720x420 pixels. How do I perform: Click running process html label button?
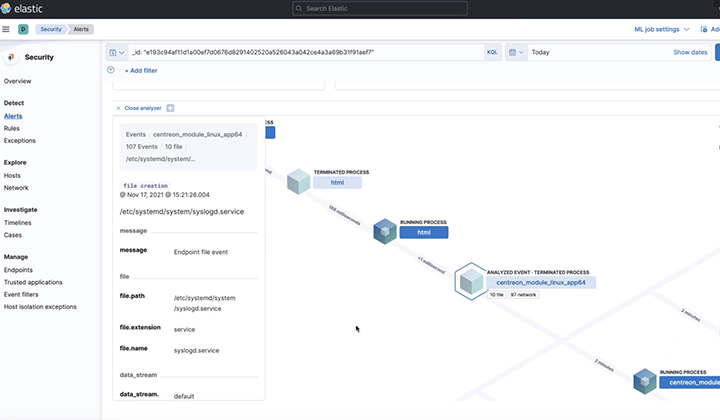[424, 233]
